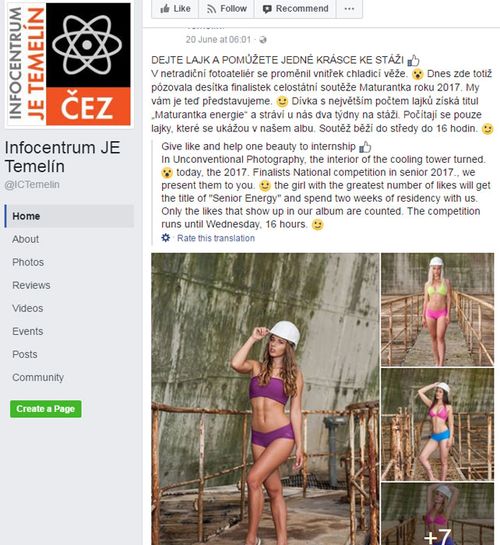This screenshot has height=545, width=500.
Task: Click the thumbs-up Like button
Action: coord(175,9)
